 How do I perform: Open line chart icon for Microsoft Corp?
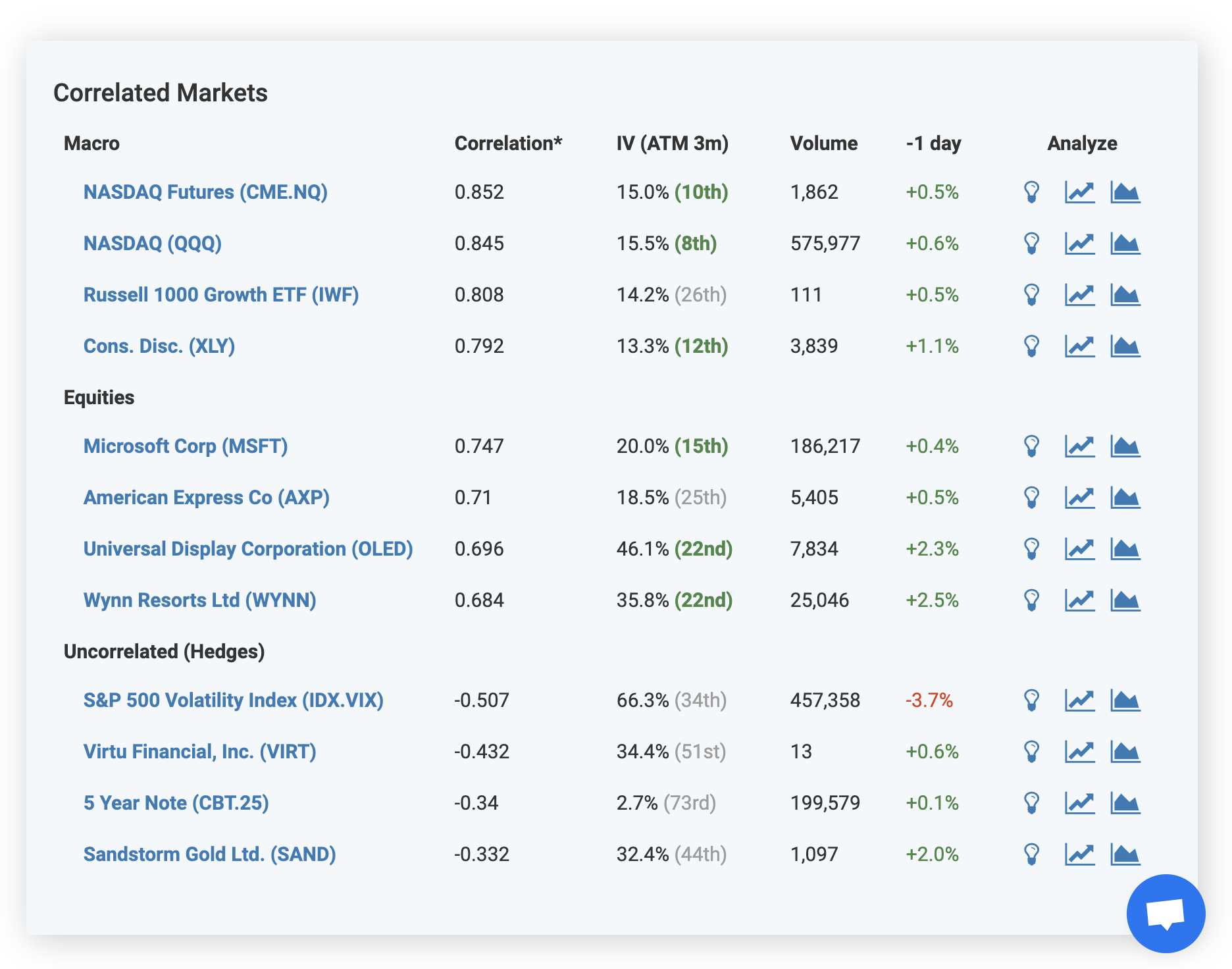[1080, 446]
